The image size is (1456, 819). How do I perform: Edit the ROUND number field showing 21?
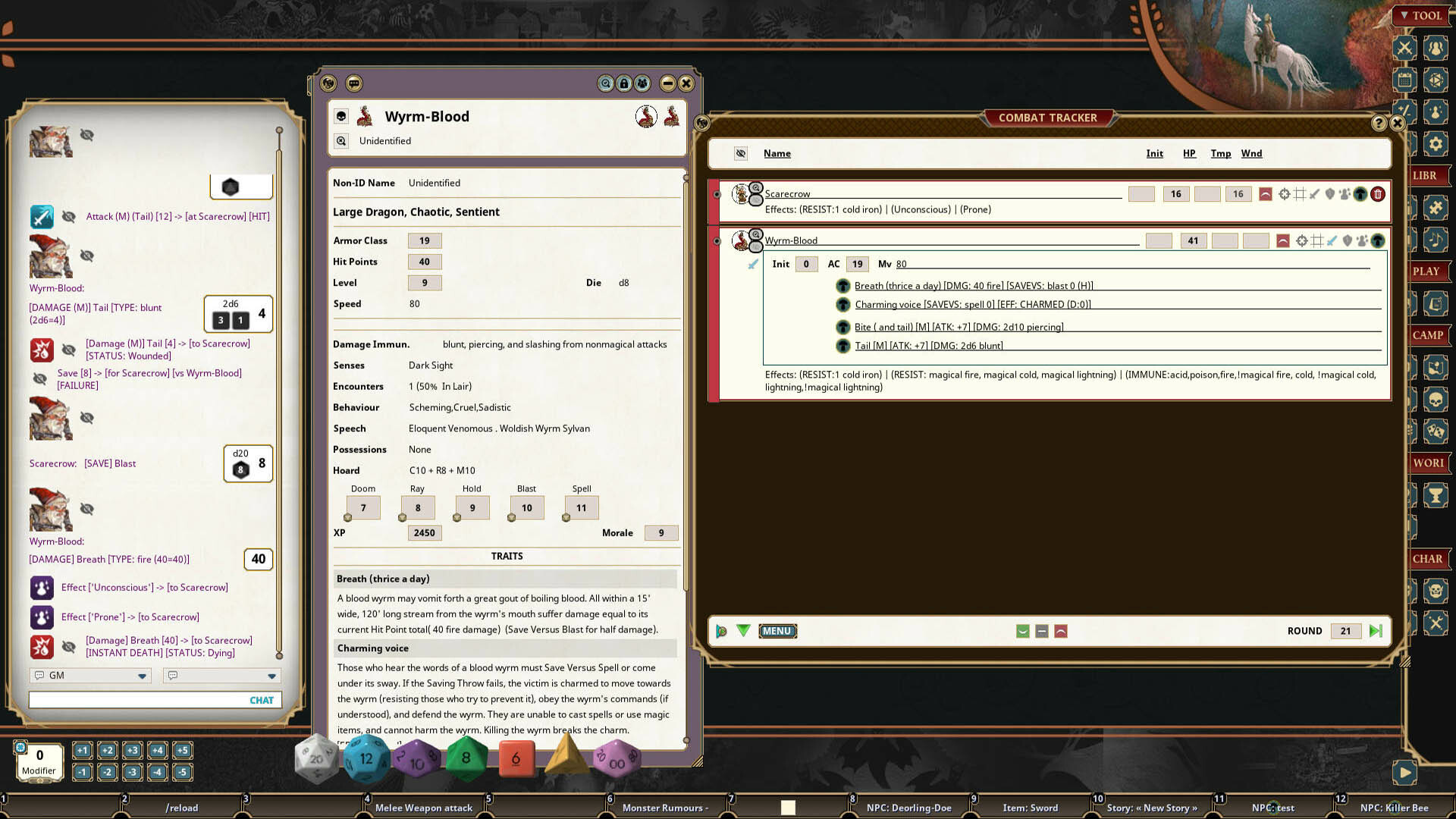pyautogui.click(x=1345, y=630)
